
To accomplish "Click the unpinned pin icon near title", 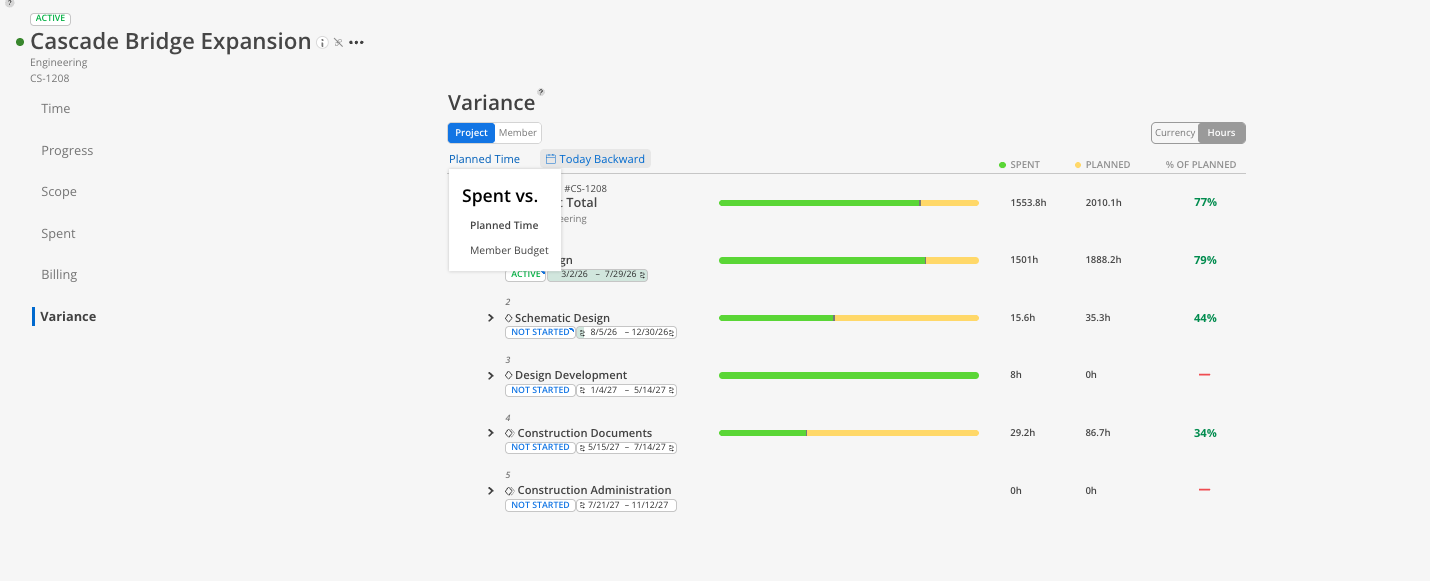I will click(338, 43).
